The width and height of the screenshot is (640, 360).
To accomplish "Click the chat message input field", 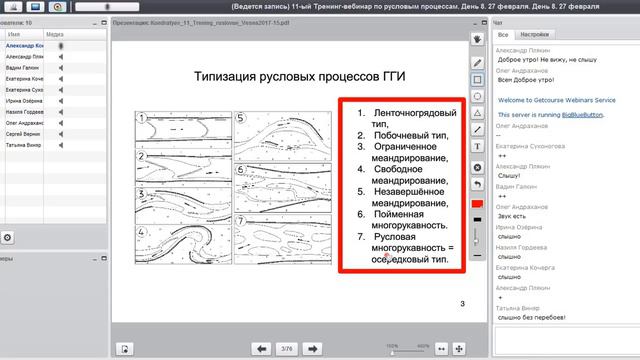I will (567, 341).
